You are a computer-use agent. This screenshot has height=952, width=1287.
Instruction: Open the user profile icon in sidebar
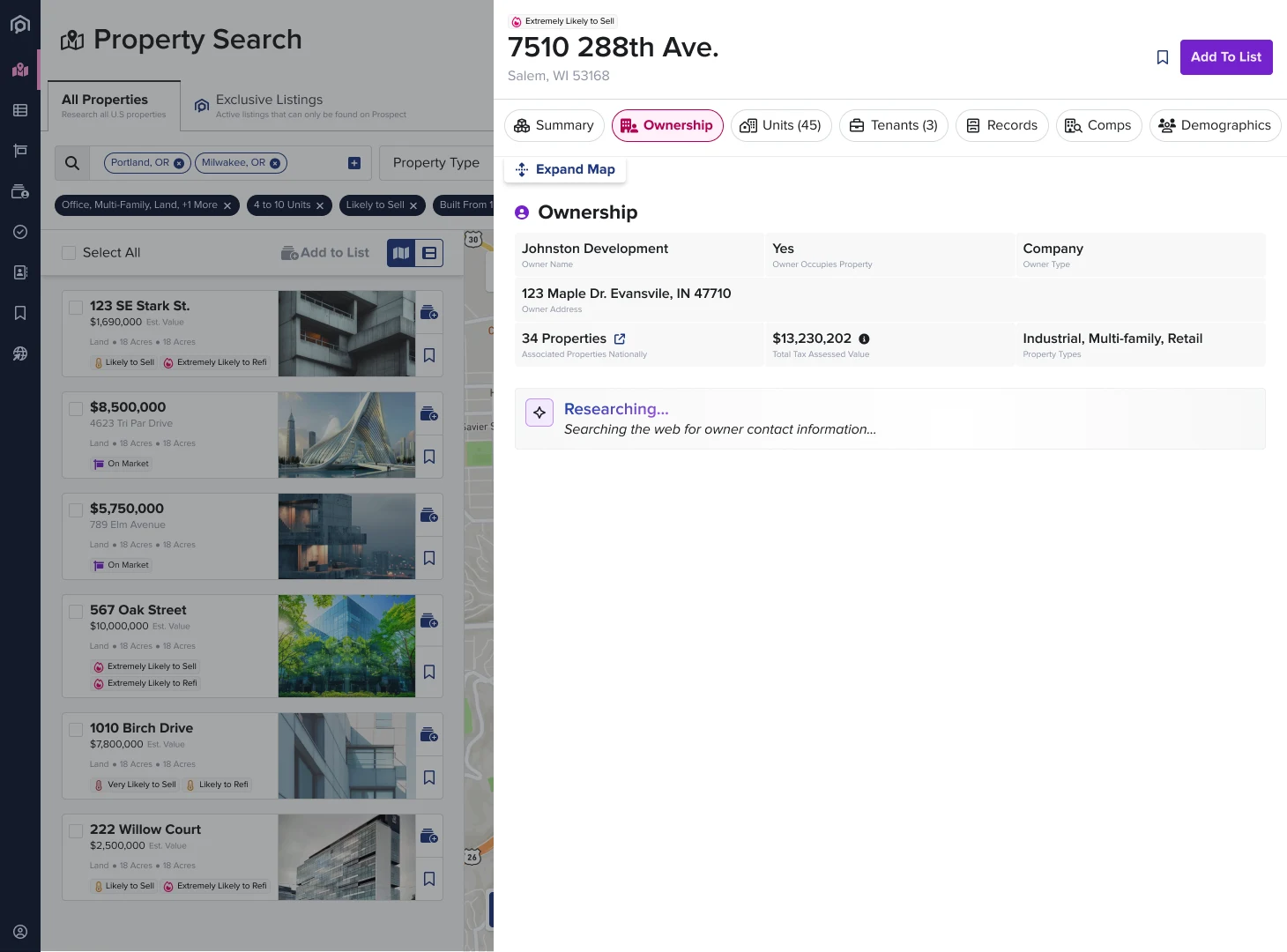coord(20,932)
